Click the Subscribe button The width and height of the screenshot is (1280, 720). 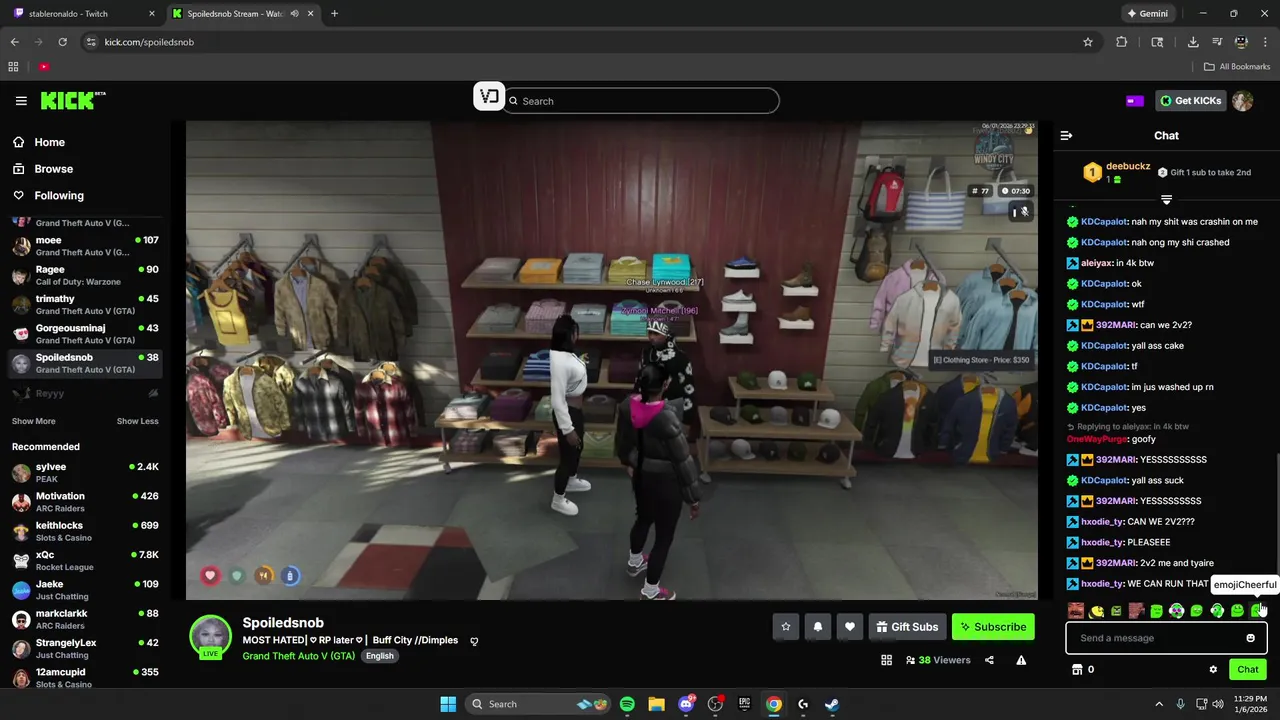[993, 627]
